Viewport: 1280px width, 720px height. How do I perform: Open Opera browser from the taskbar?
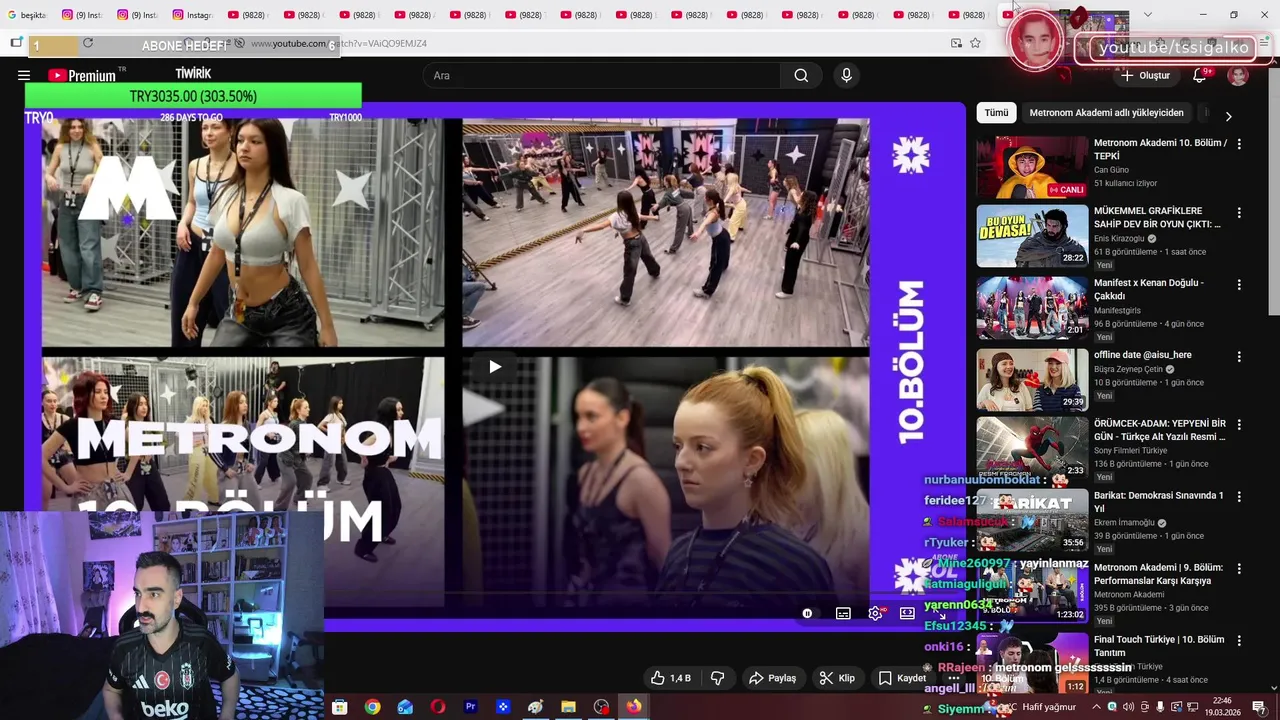coord(438,707)
